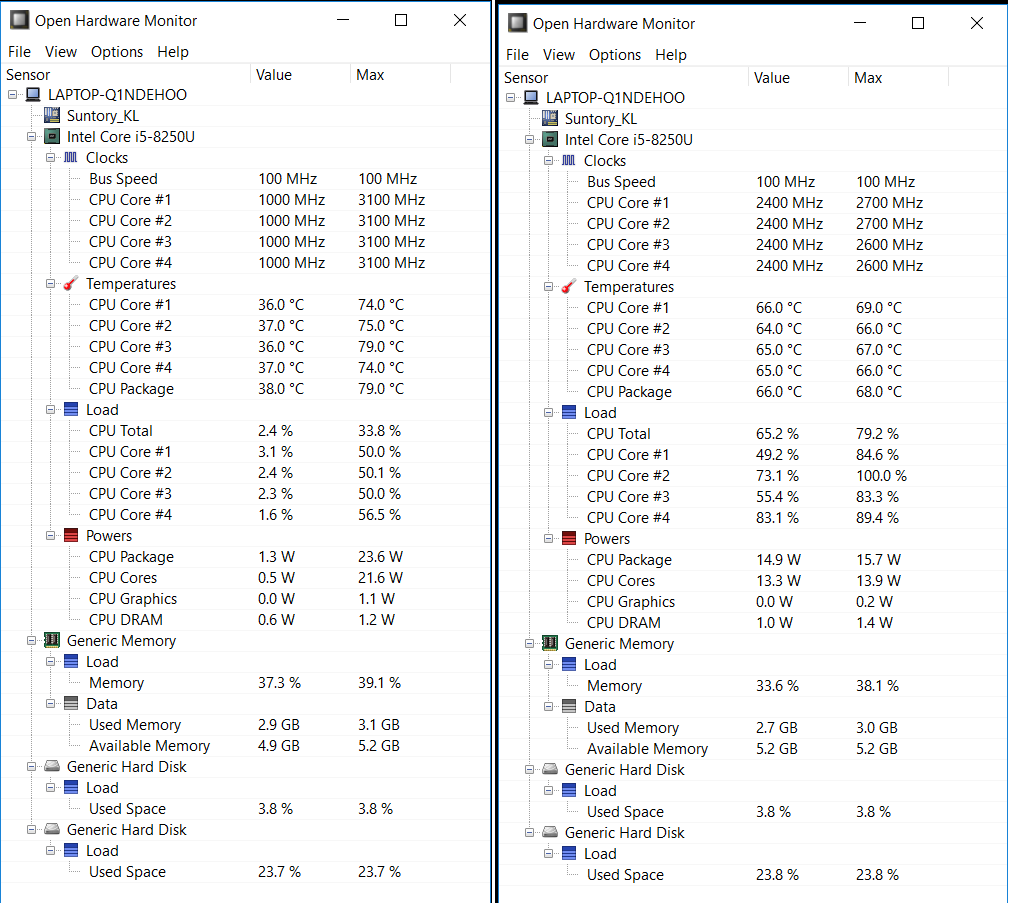
Task: Click the Max column header in right window
Action: (868, 78)
